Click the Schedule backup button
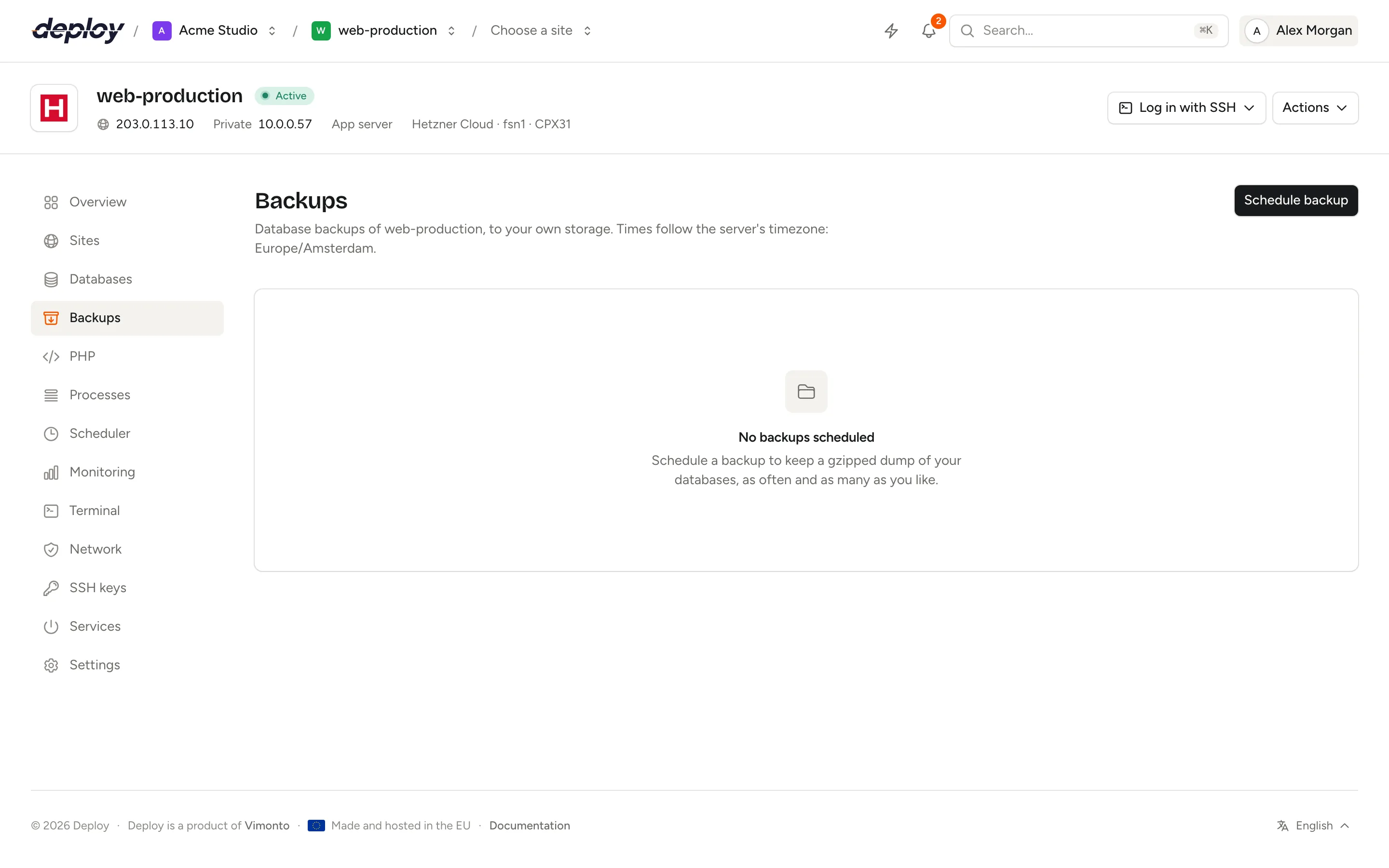 tap(1296, 200)
